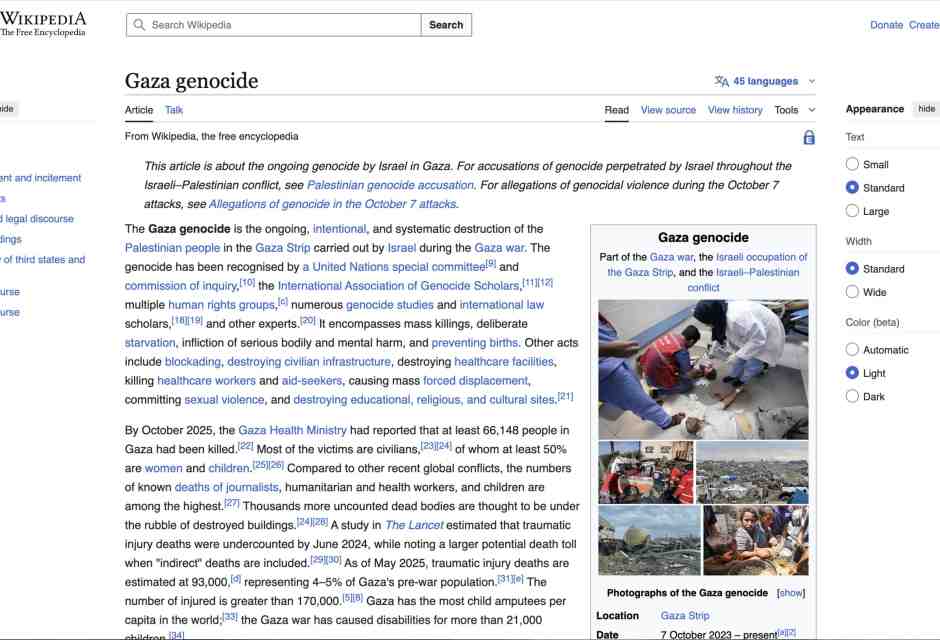Select Small text size
Image resolution: width=940 pixels, height=640 pixels.
point(852,164)
